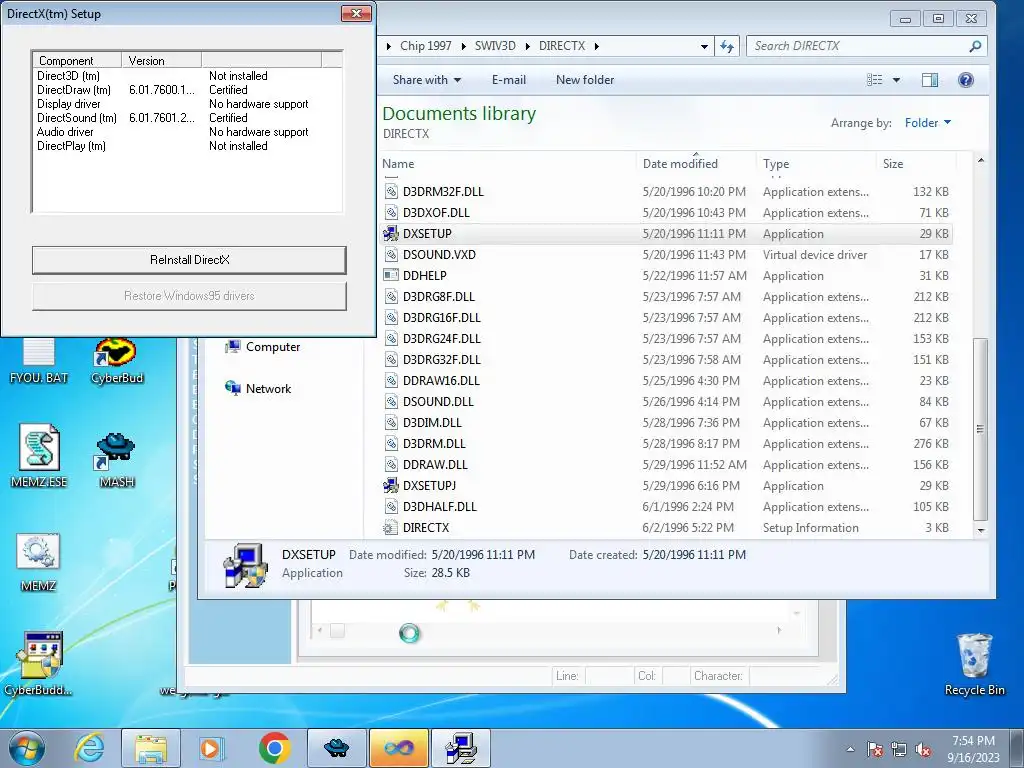1024x768 pixels.
Task: Select the D3DRM32F.DLL file icon
Action: tap(391, 191)
